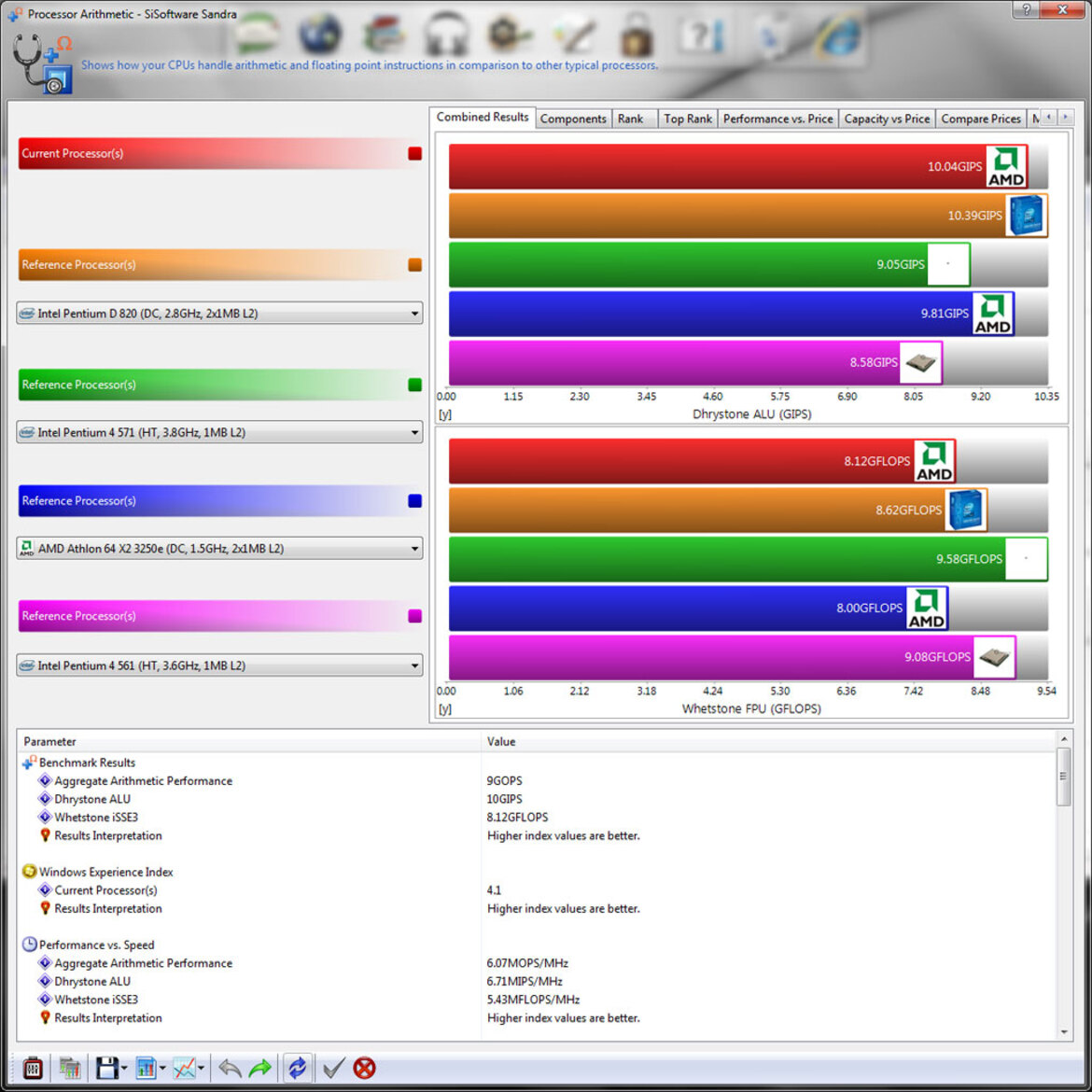Click the blue Reference Processor color square

[x=415, y=500]
